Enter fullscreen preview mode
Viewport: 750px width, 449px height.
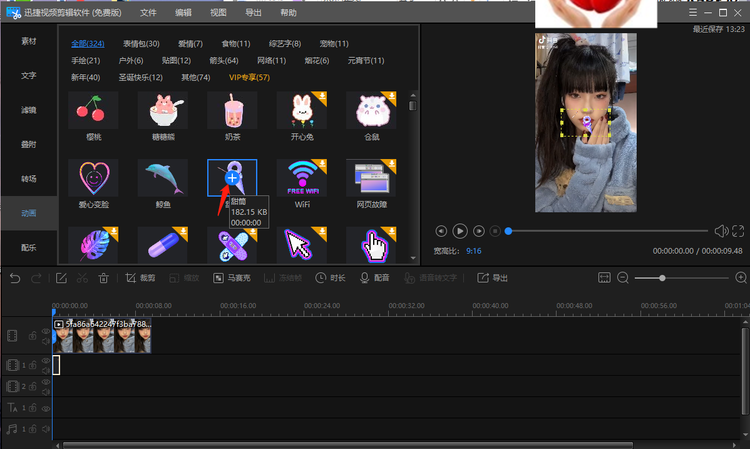click(x=738, y=231)
